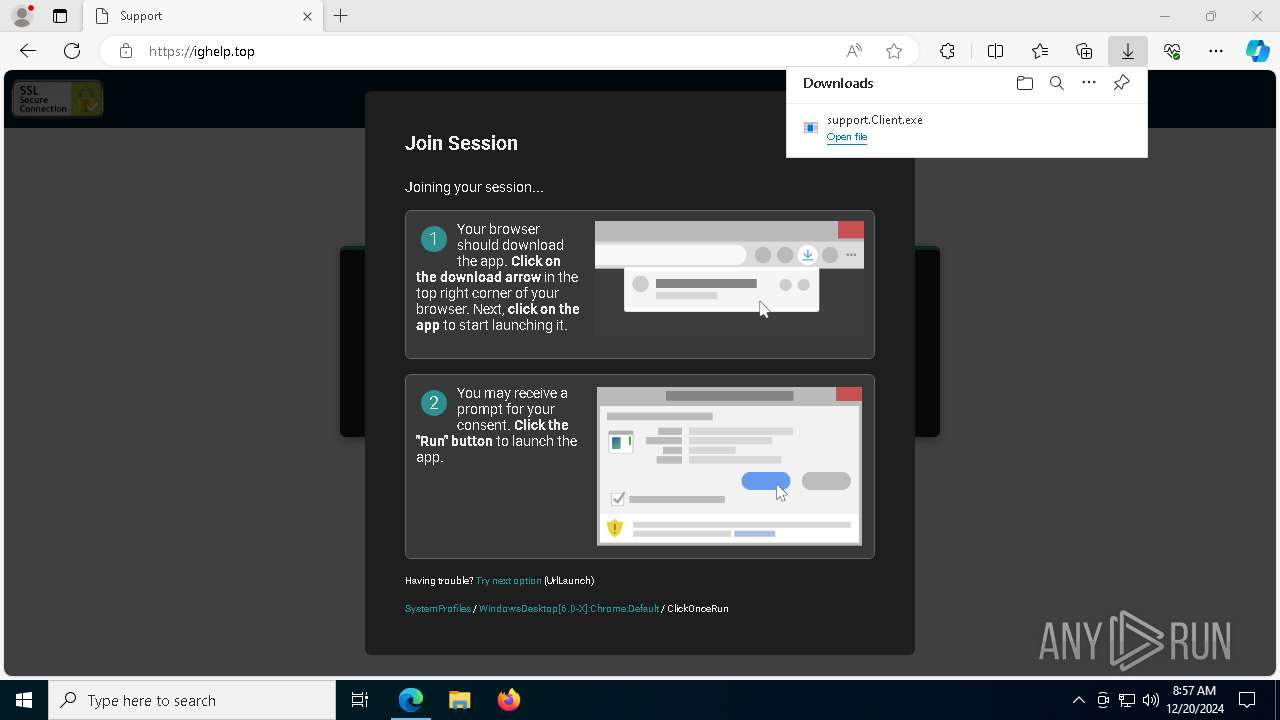Refresh the current page

click(x=72, y=51)
